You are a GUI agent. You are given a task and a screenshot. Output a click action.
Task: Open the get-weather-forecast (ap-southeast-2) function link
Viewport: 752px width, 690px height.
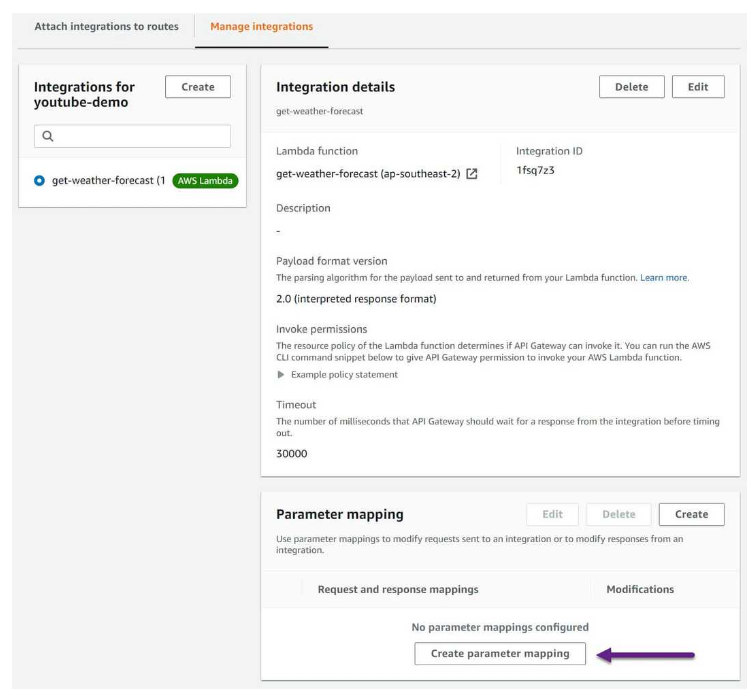pyautogui.click(x=368, y=174)
